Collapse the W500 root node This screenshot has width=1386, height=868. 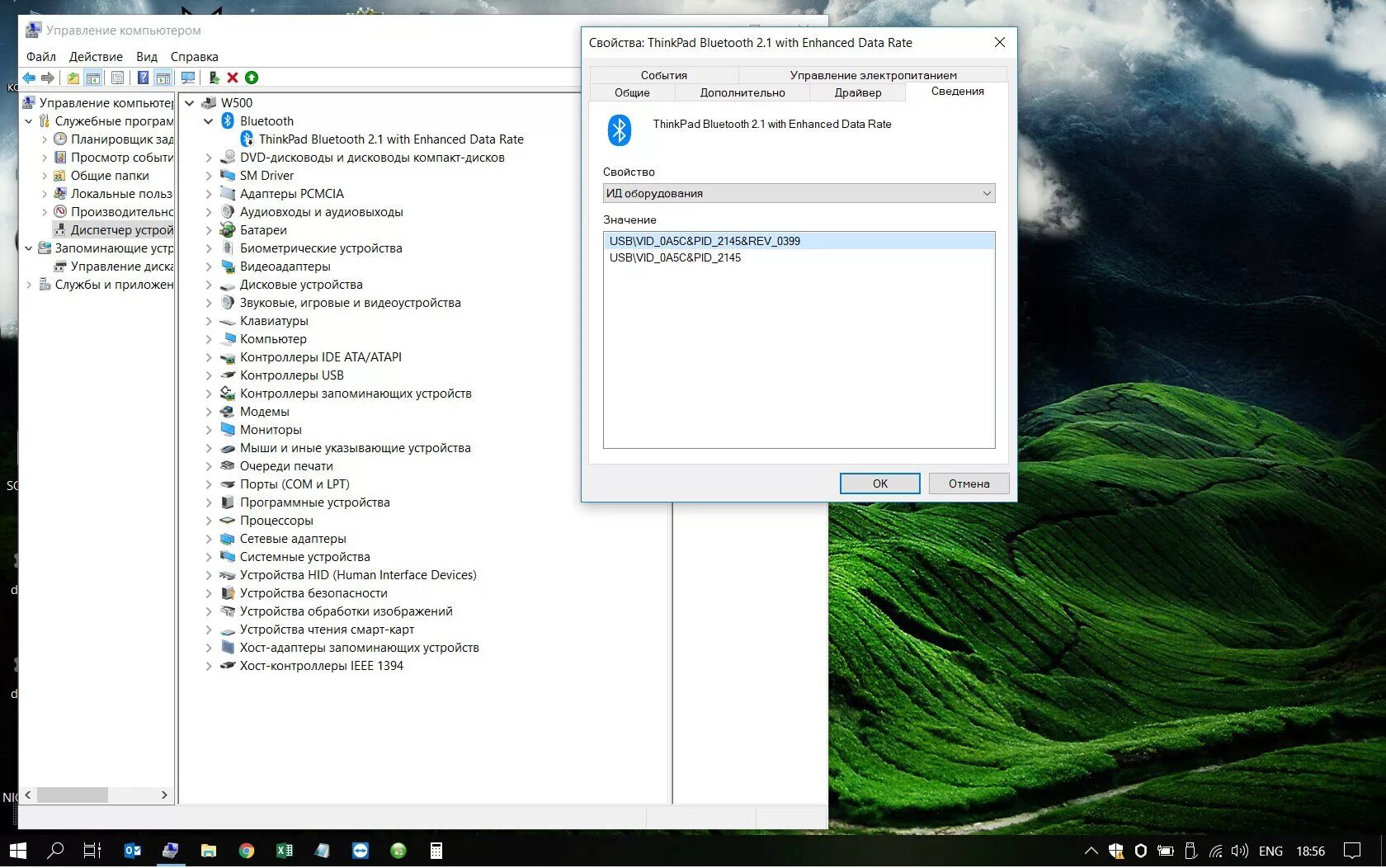coord(190,103)
